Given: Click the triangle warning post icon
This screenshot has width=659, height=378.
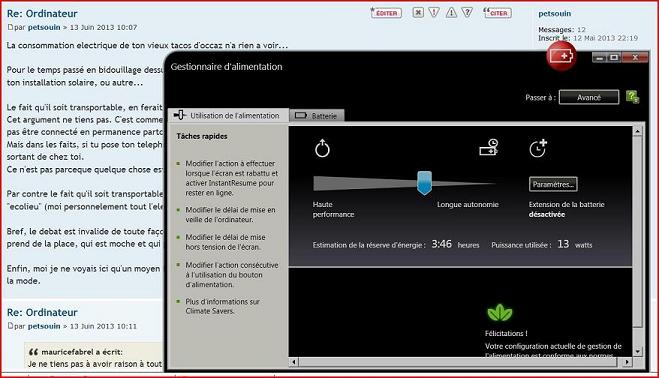Looking at the screenshot, I should point(451,13).
